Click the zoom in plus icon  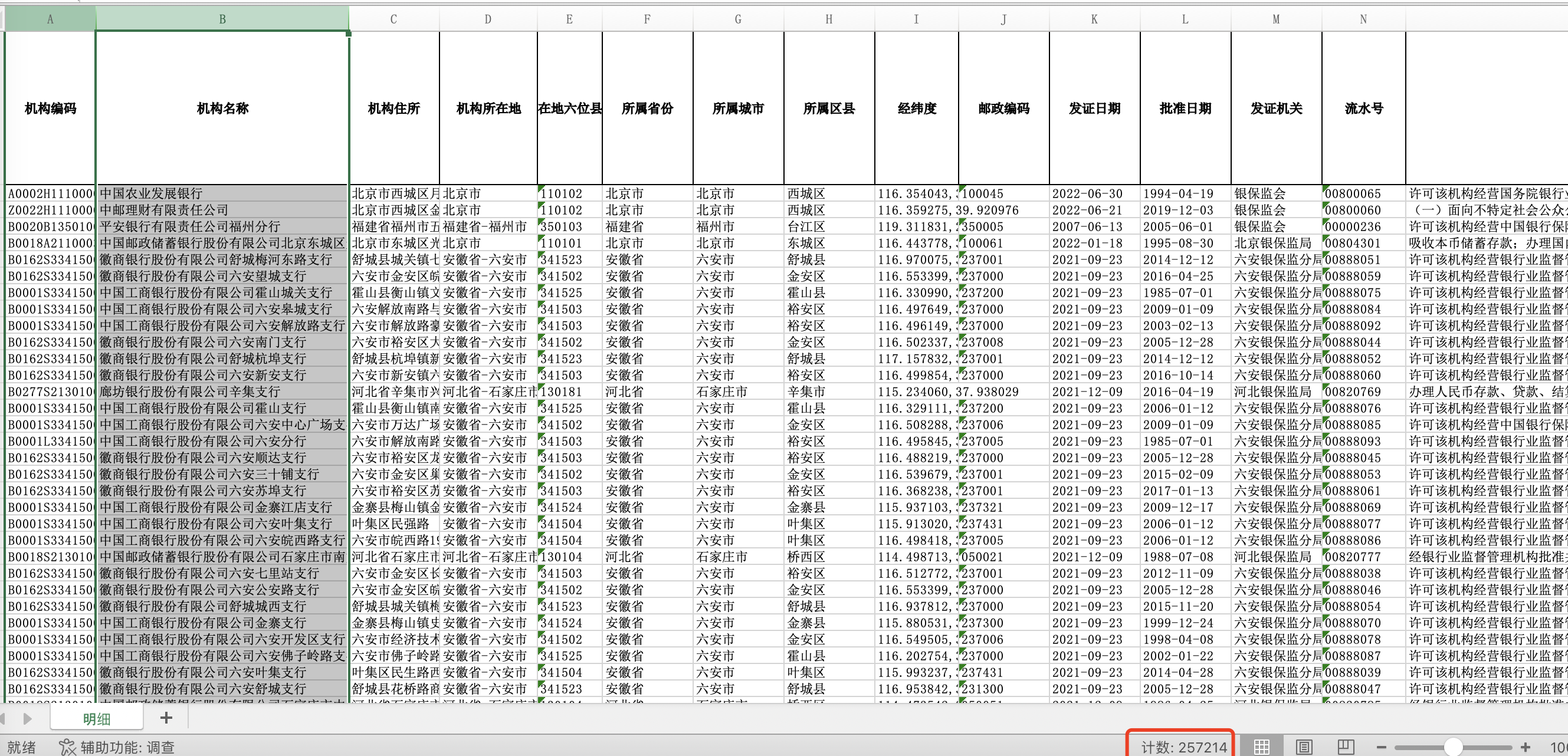tap(1526, 747)
